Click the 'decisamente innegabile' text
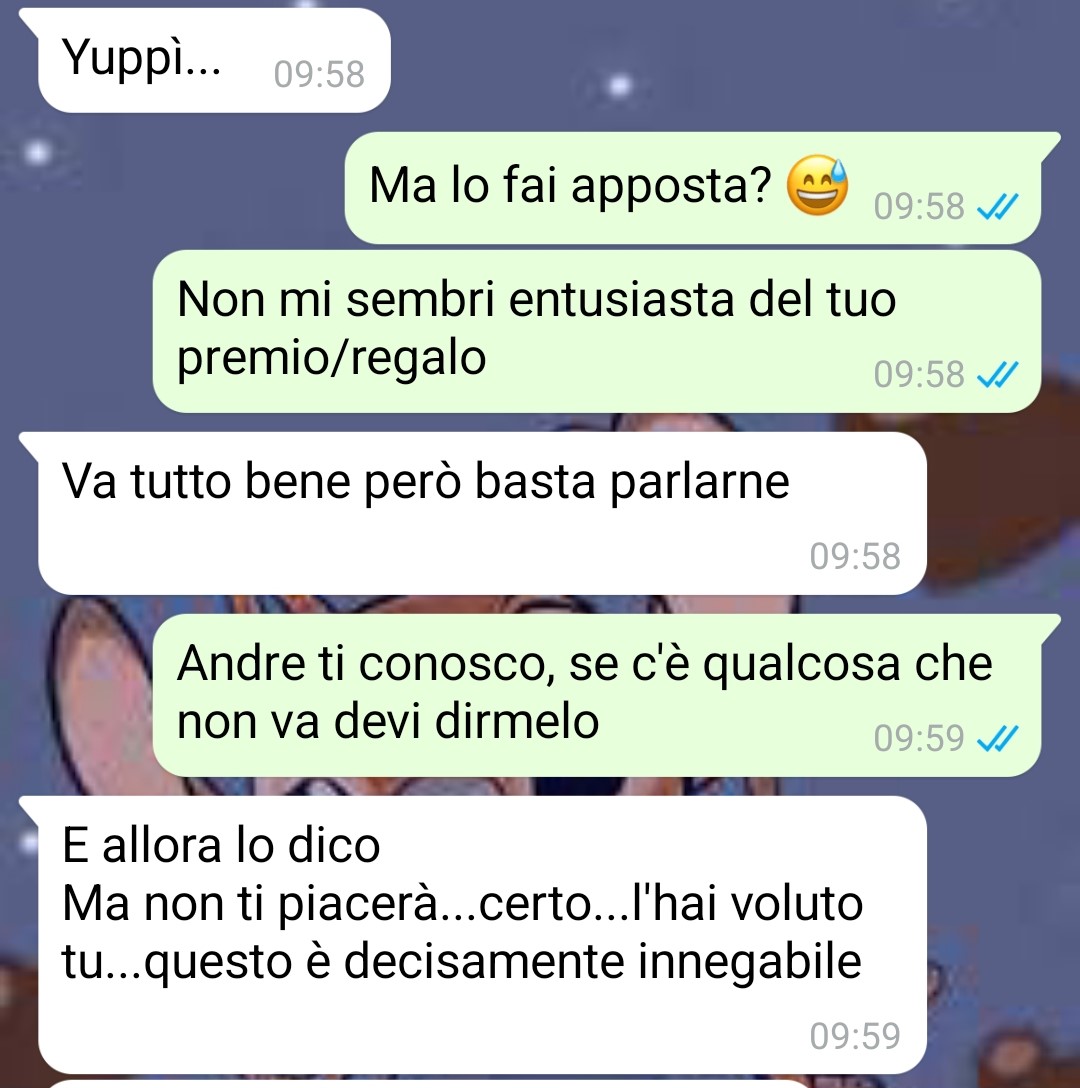The width and height of the screenshot is (1080, 1088). coord(602,962)
